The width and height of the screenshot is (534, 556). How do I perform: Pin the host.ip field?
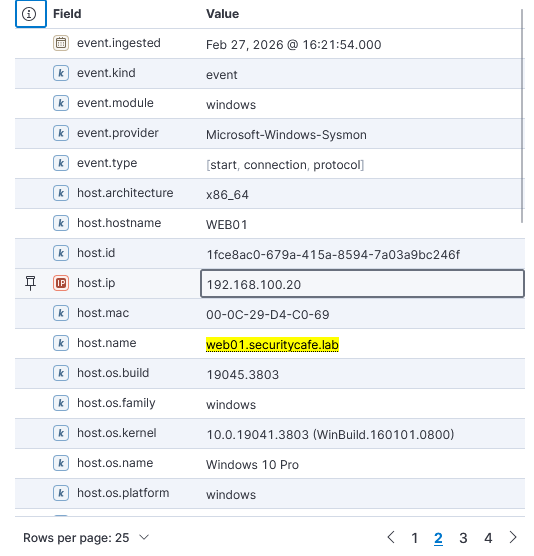[30, 283]
